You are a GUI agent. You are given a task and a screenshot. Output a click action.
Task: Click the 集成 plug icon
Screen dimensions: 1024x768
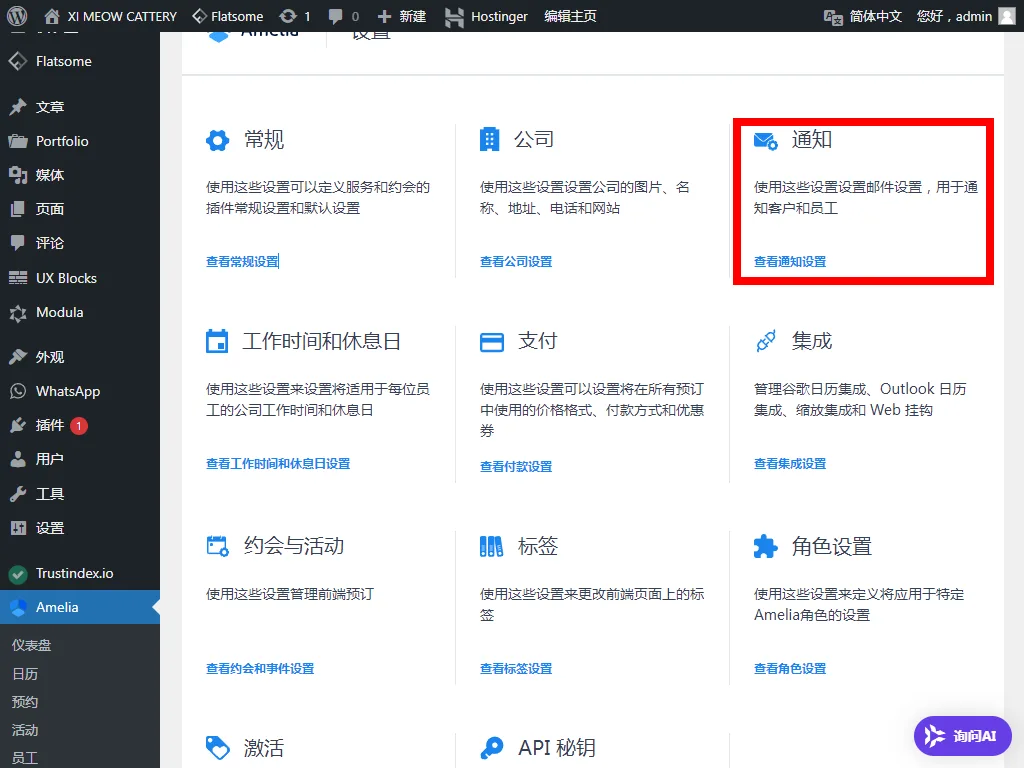tap(765, 341)
